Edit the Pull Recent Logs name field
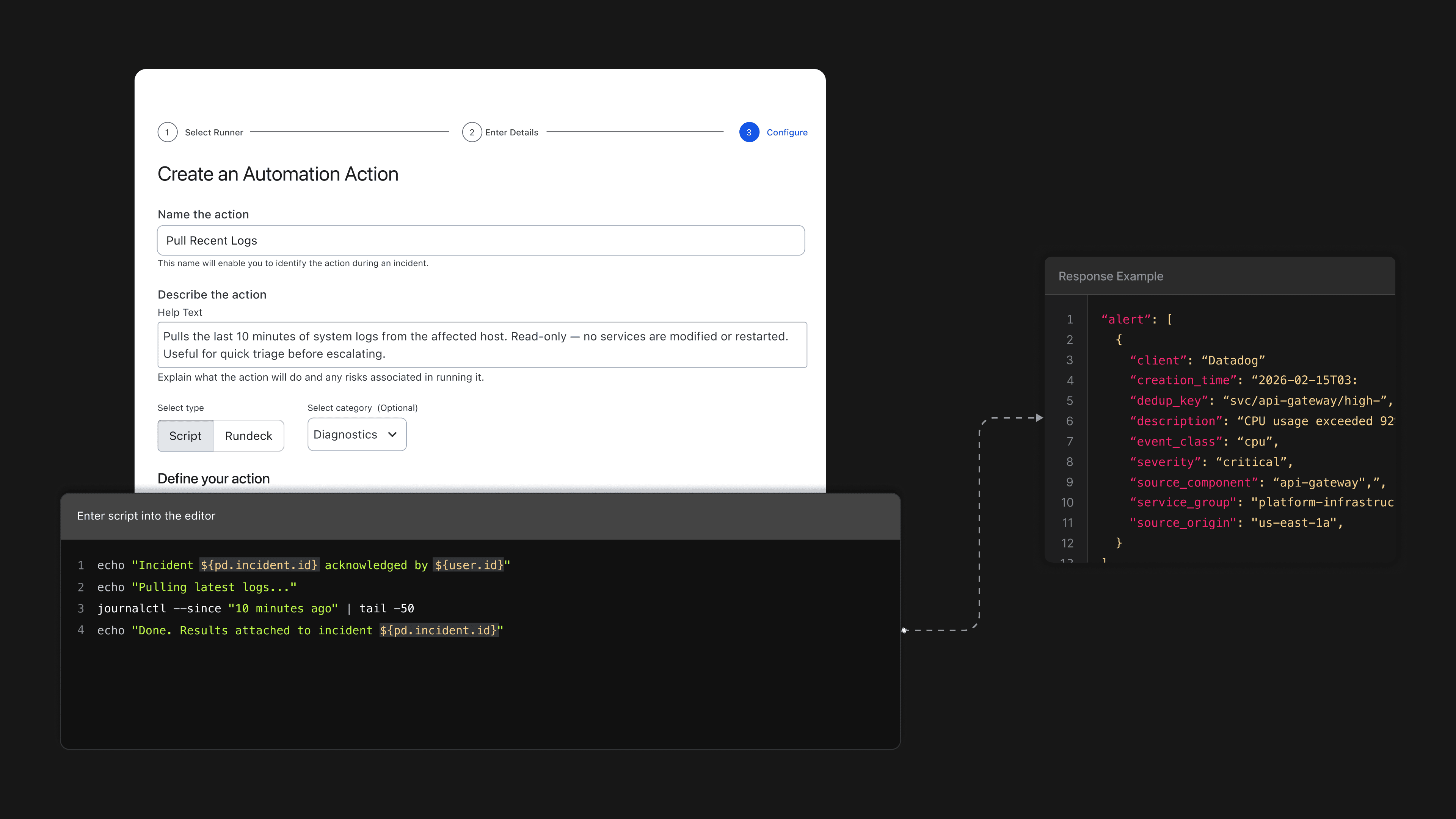This screenshot has width=1456, height=819. [x=481, y=240]
